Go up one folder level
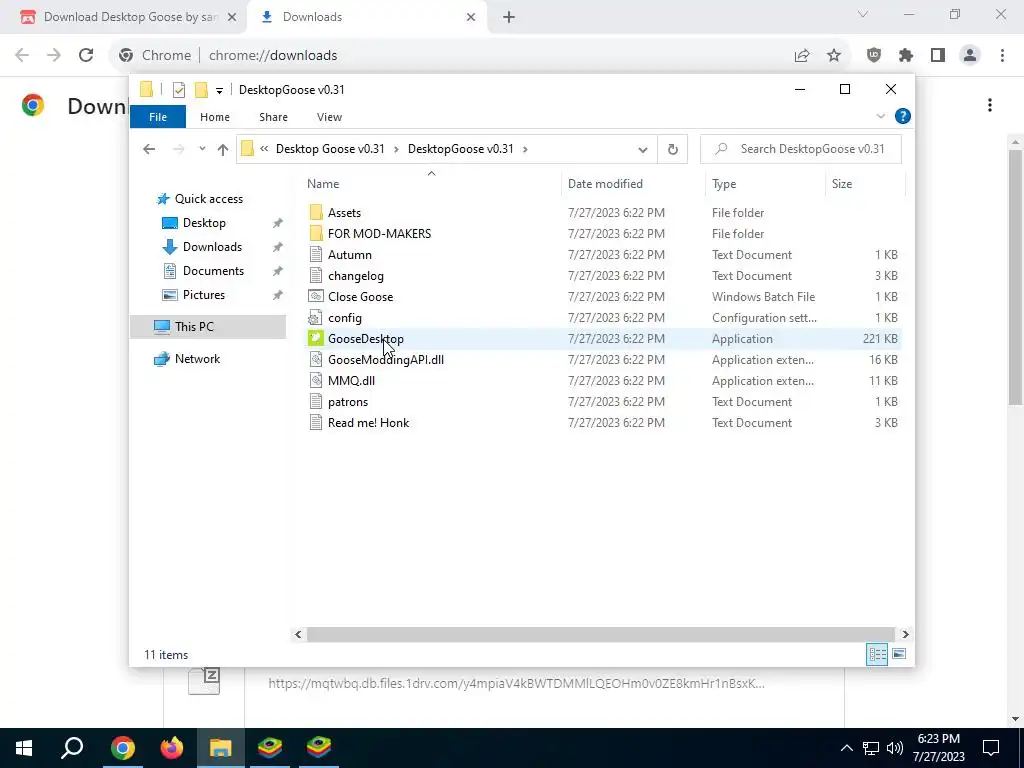 coord(223,149)
